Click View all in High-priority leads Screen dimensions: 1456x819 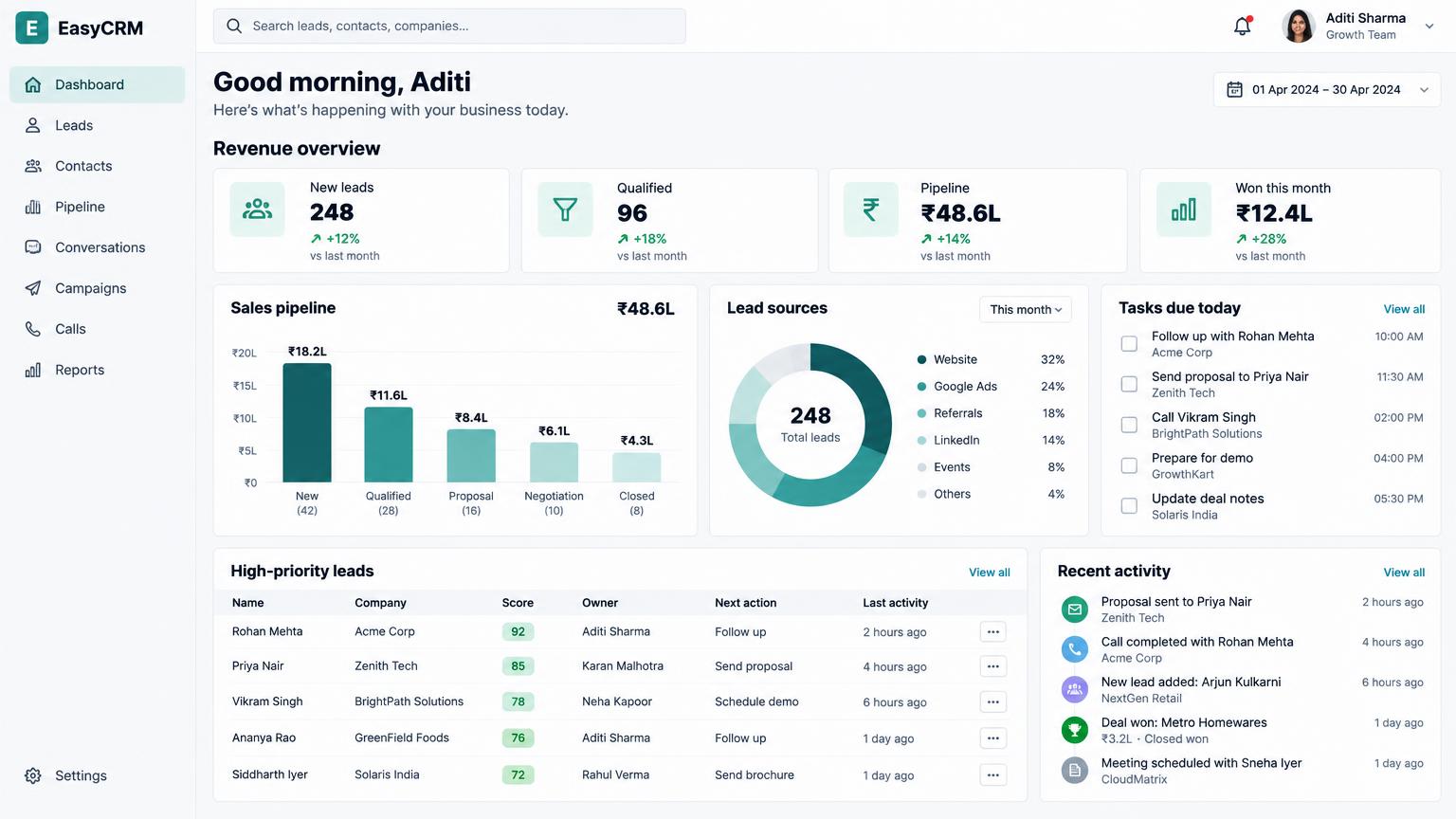[990, 573]
